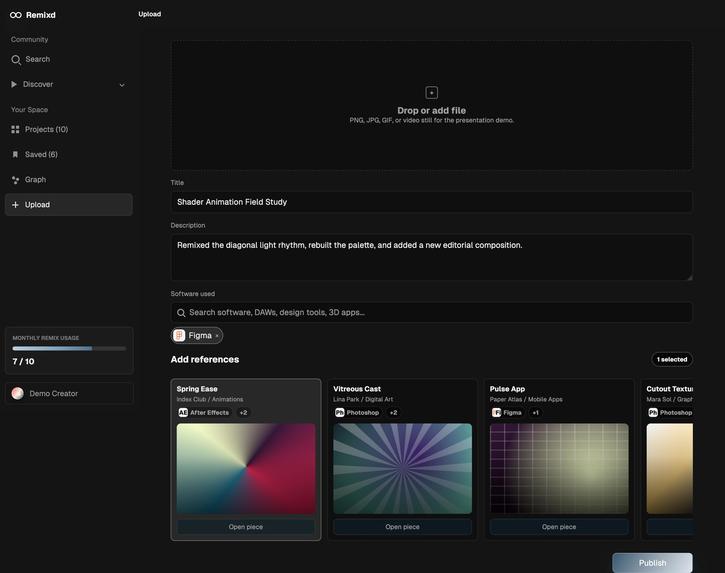This screenshot has height=573, width=725.
Task: Click the Discover play triangle icon
Action: (x=14, y=84)
